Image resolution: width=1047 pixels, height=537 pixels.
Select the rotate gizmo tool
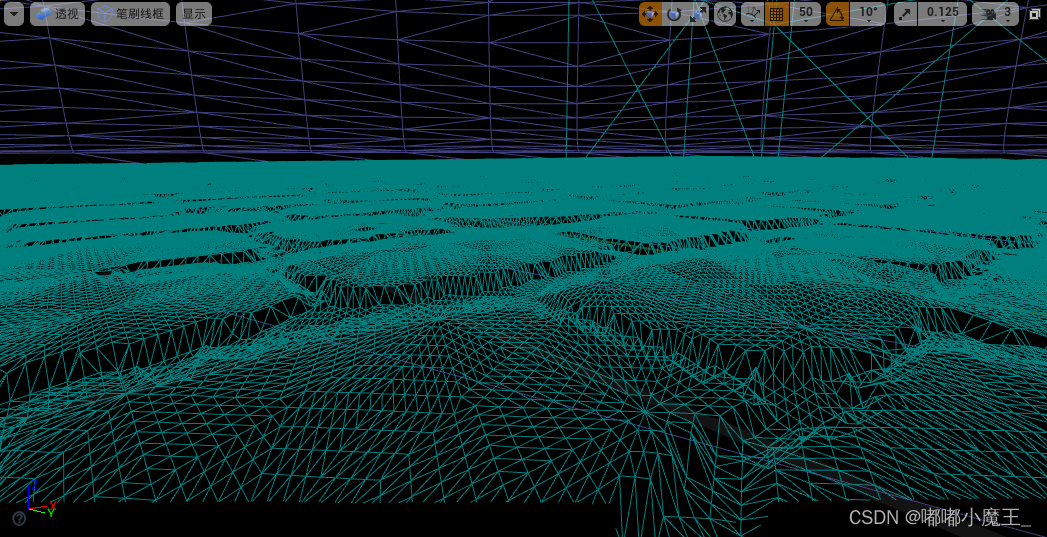674,14
